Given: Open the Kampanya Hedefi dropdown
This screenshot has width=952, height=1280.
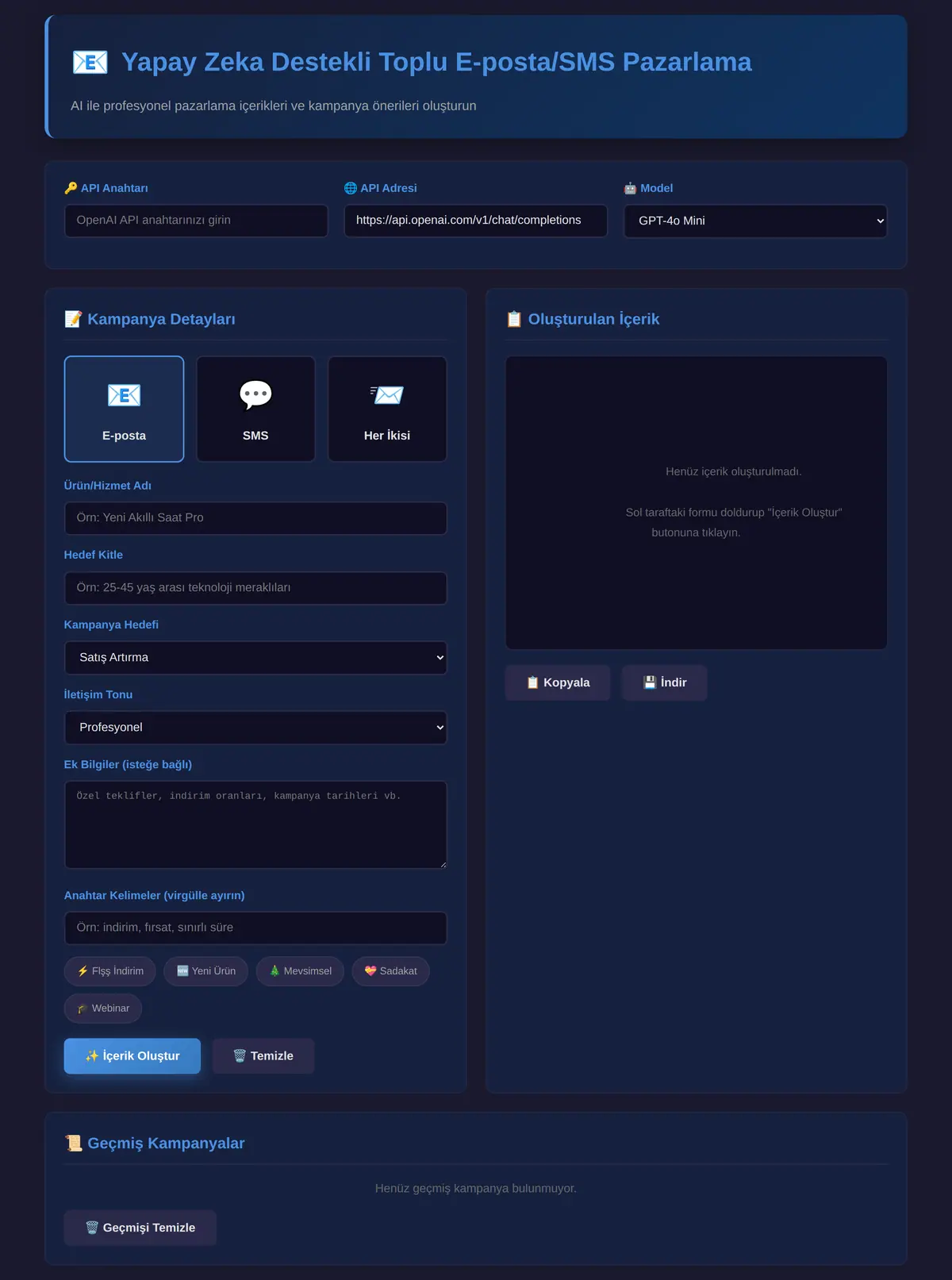Looking at the screenshot, I should (x=255, y=658).
